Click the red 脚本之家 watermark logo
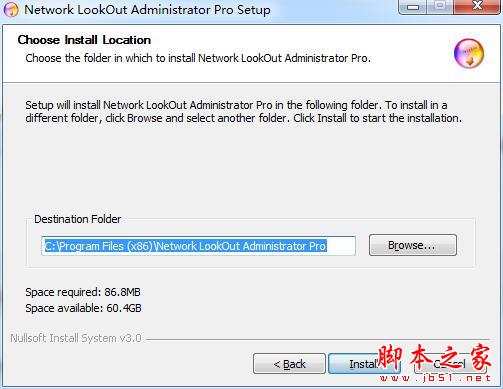503x389 pixels. 435,357
